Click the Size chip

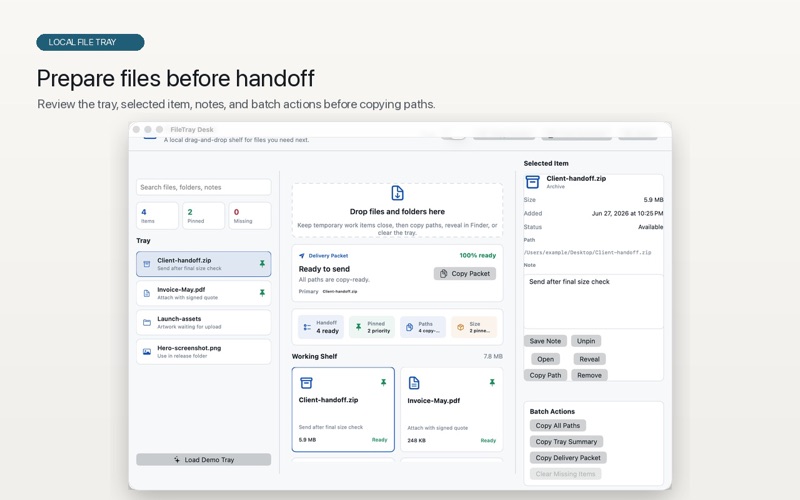point(474,327)
